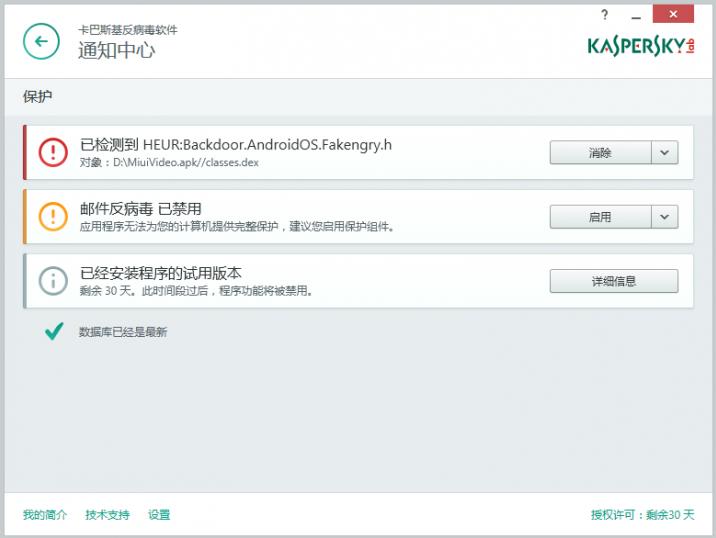
Task: Expand dropdown arrow next to 启用 button
Action: 664,216
